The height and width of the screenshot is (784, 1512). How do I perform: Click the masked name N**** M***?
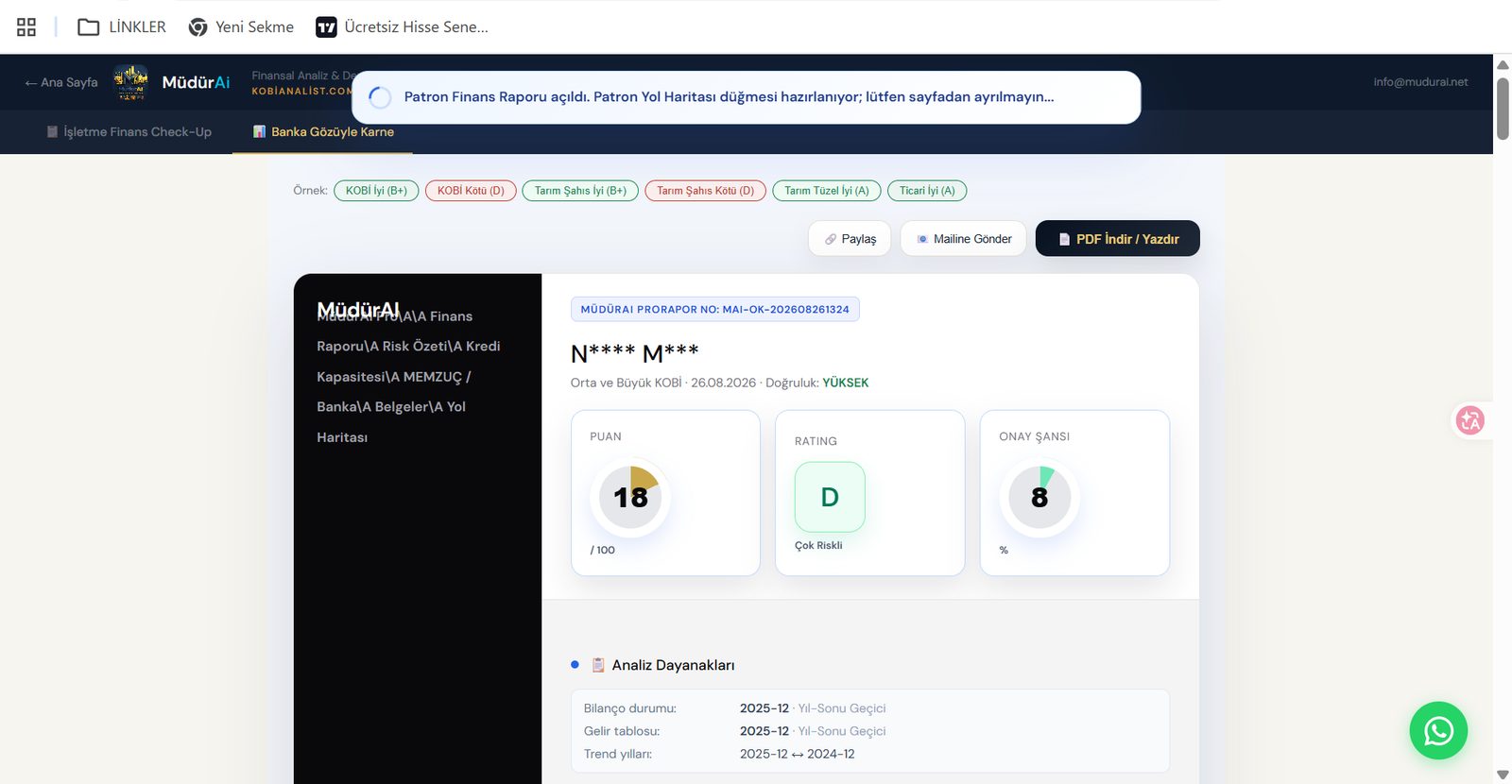coord(634,353)
